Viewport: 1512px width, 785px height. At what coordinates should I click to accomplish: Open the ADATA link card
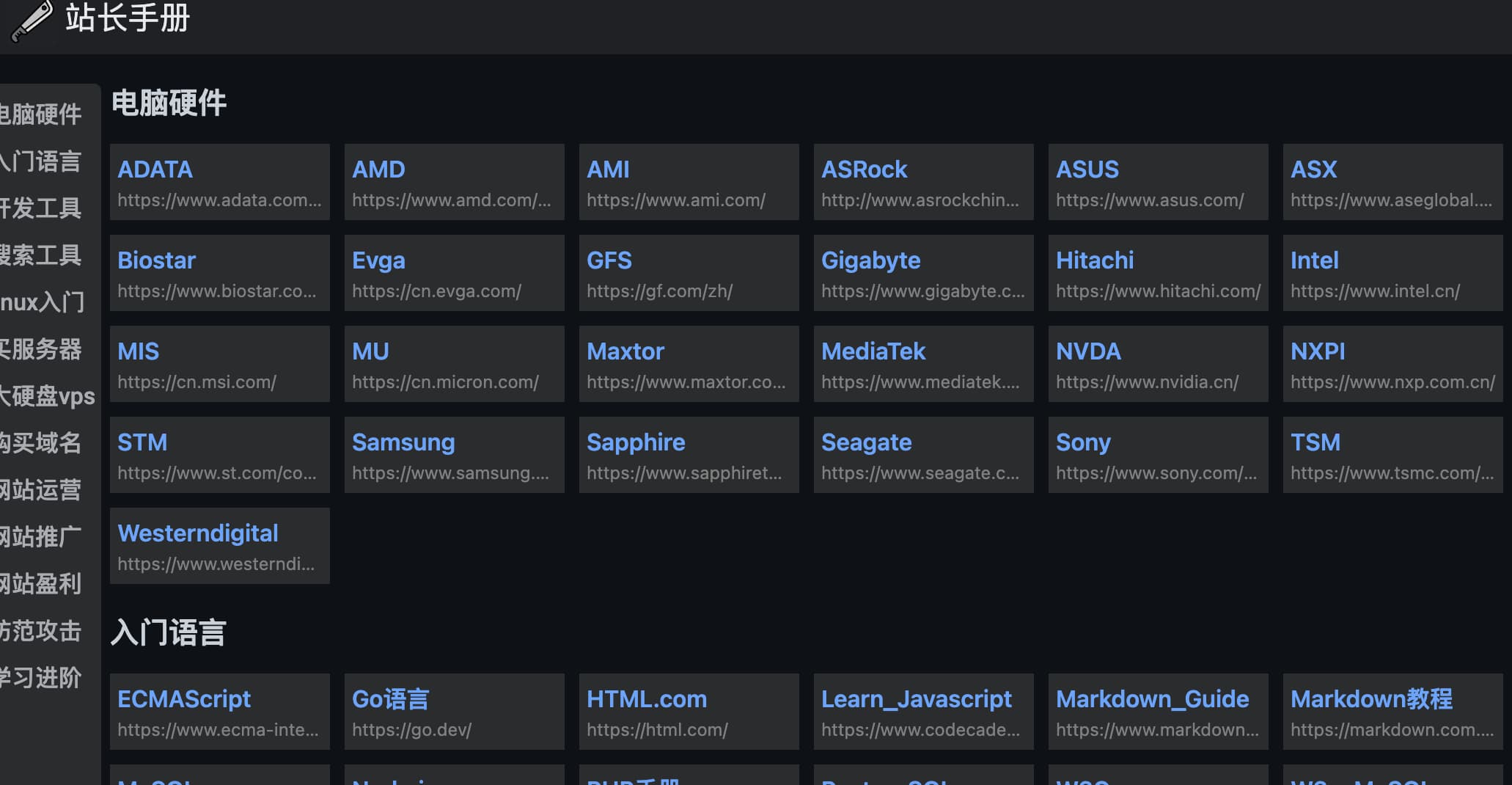click(x=219, y=182)
